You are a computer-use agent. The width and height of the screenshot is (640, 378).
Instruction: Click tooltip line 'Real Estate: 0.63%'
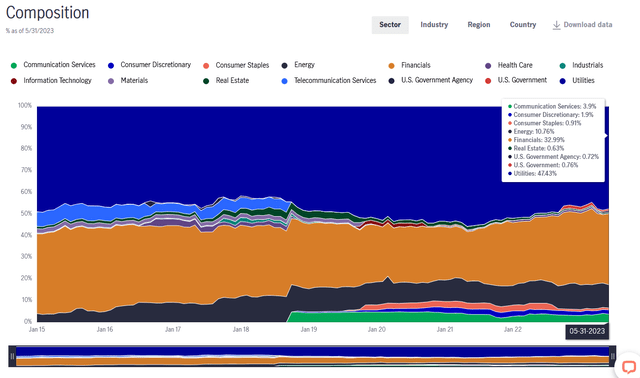click(536, 148)
